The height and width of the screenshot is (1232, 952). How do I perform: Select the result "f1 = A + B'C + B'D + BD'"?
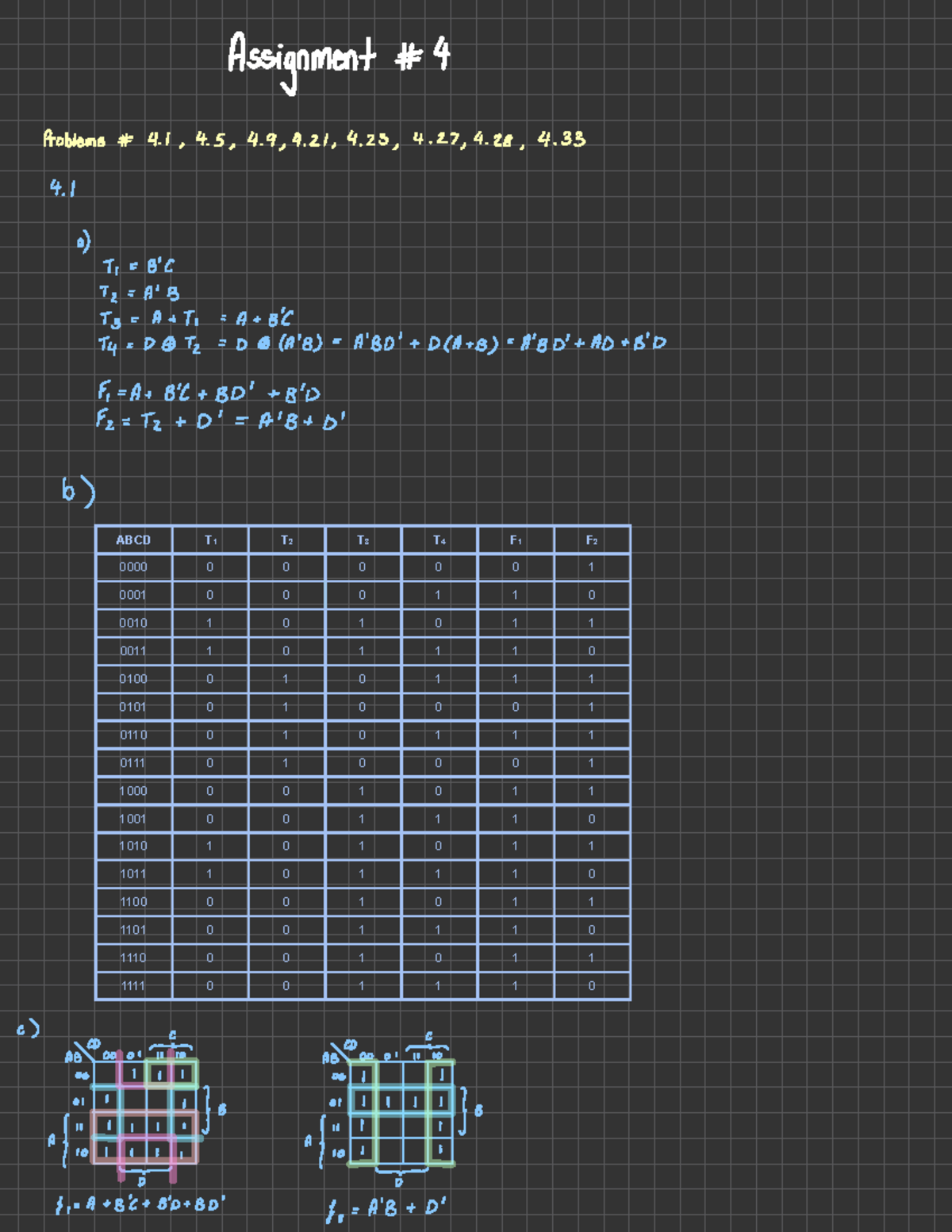pos(140,1205)
